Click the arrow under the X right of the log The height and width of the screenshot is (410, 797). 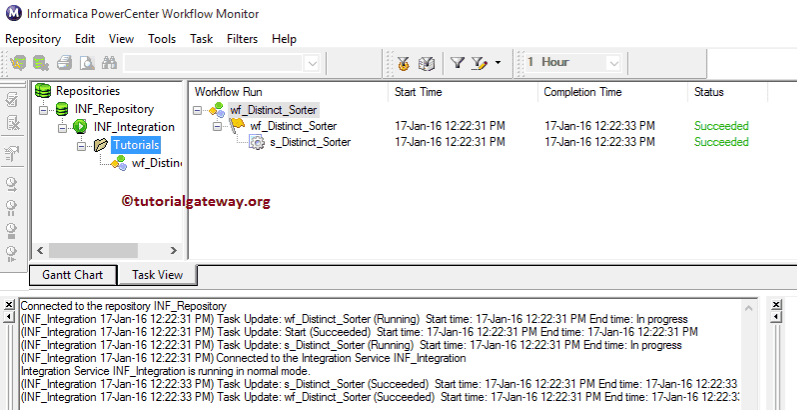(x=776, y=317)
